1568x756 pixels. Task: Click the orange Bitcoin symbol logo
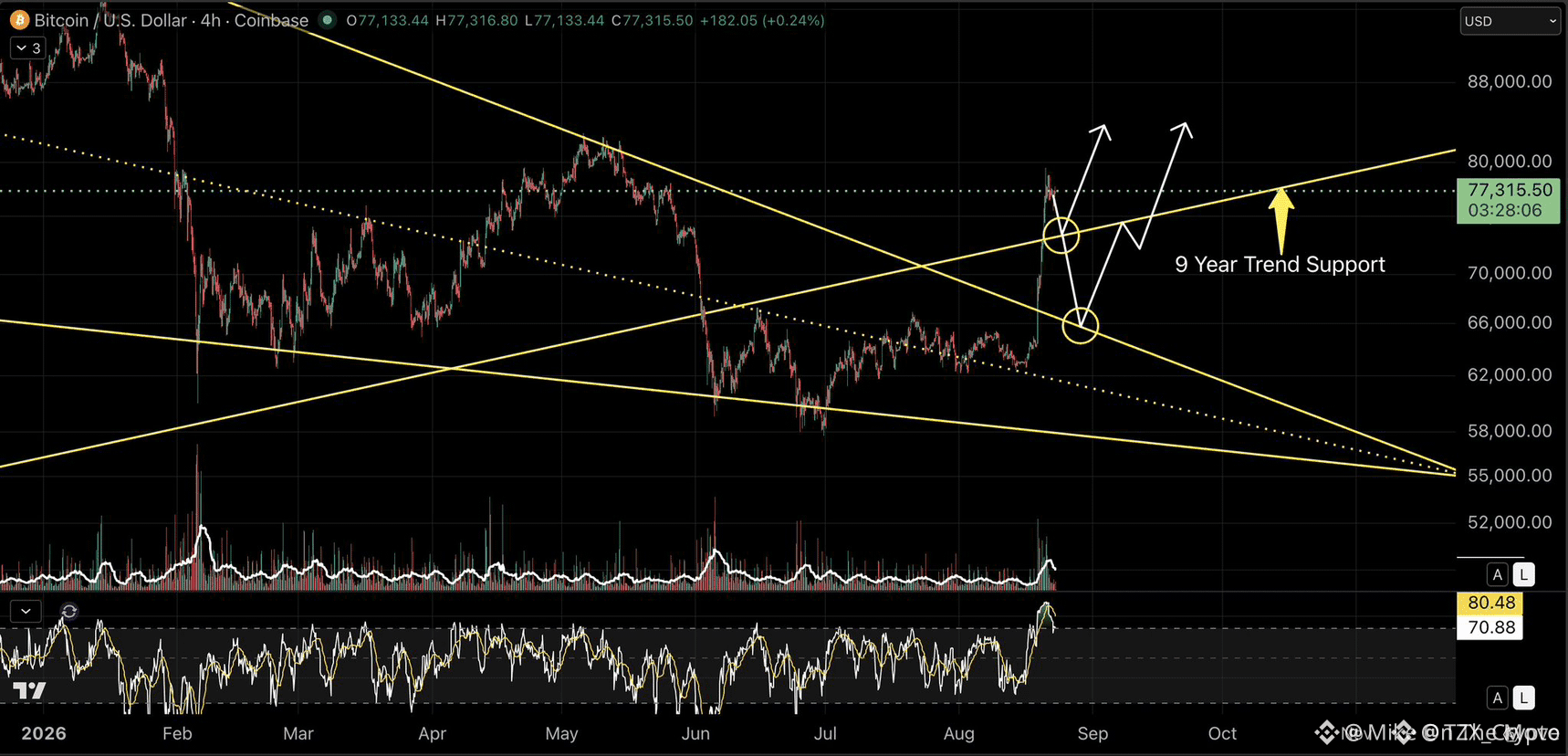(19, 20)
